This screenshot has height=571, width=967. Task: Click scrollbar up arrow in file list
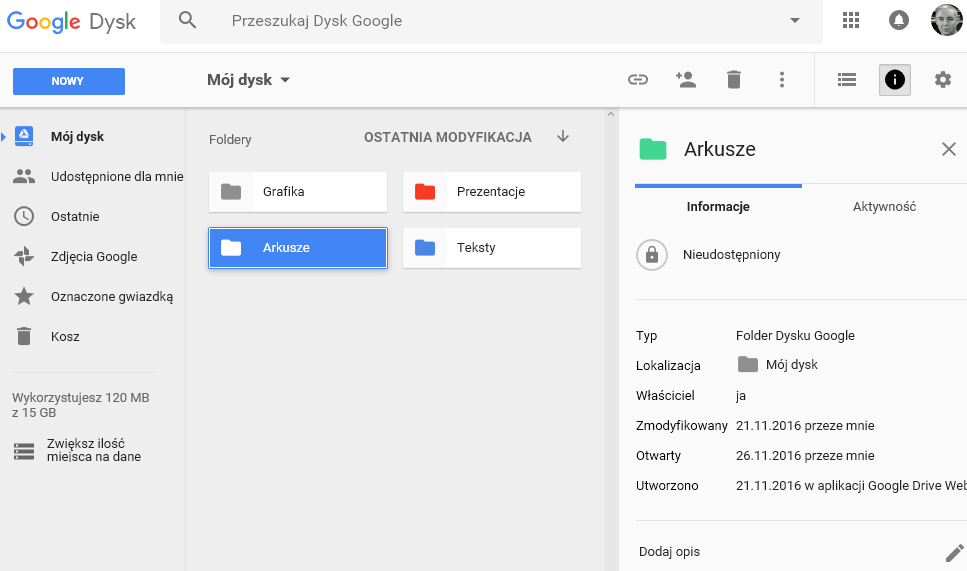tap(611, 114)
